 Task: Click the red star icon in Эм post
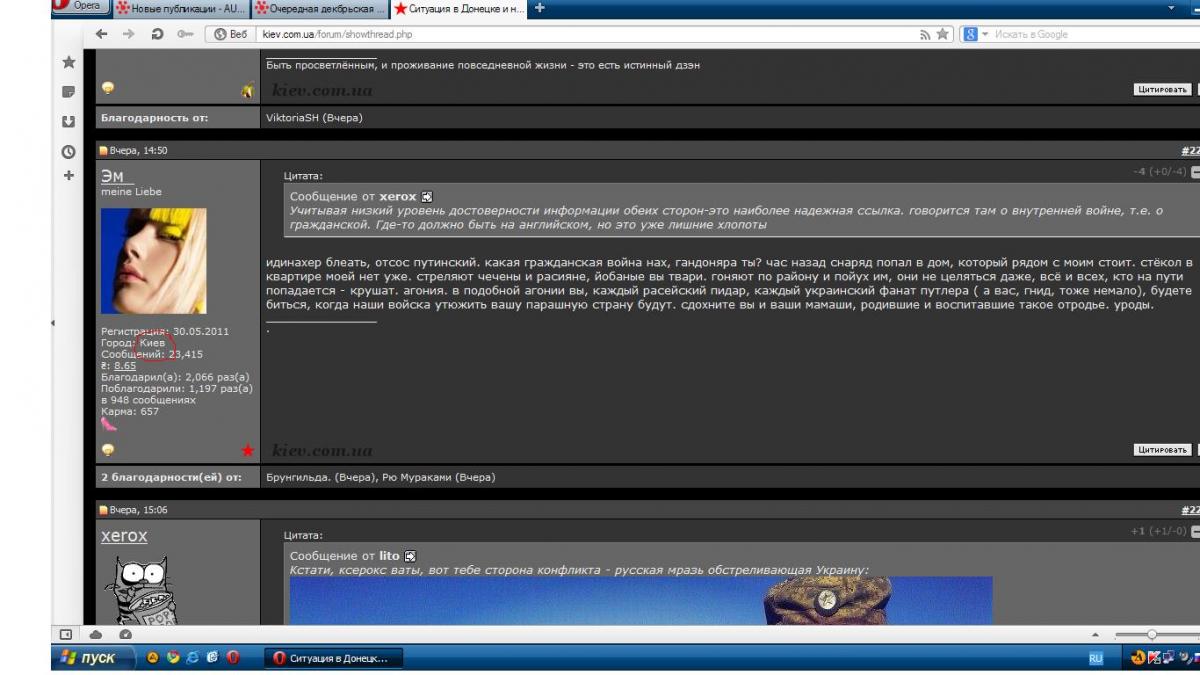tap(248, 451)
